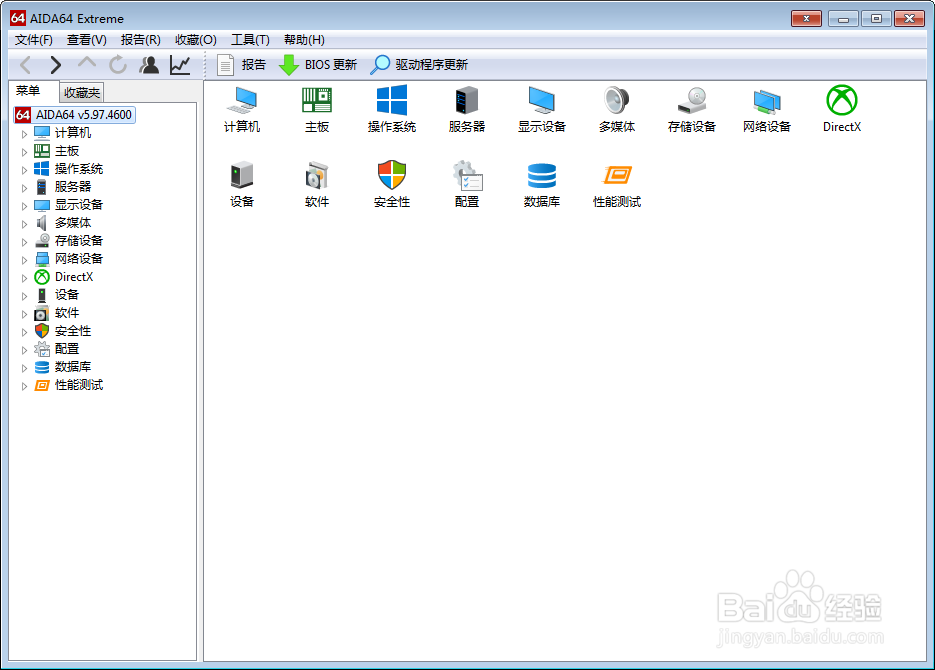Click the BIOS 更新 toolbar button

318,64
